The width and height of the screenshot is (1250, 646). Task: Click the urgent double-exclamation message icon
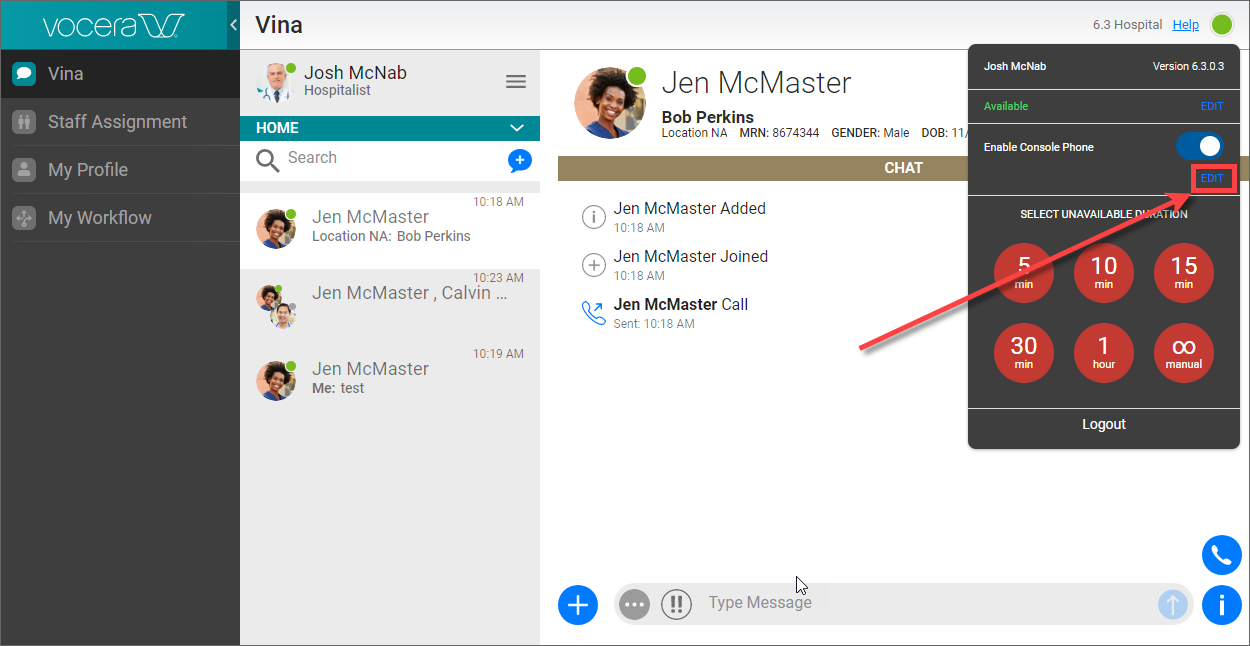tap(676, 604)
